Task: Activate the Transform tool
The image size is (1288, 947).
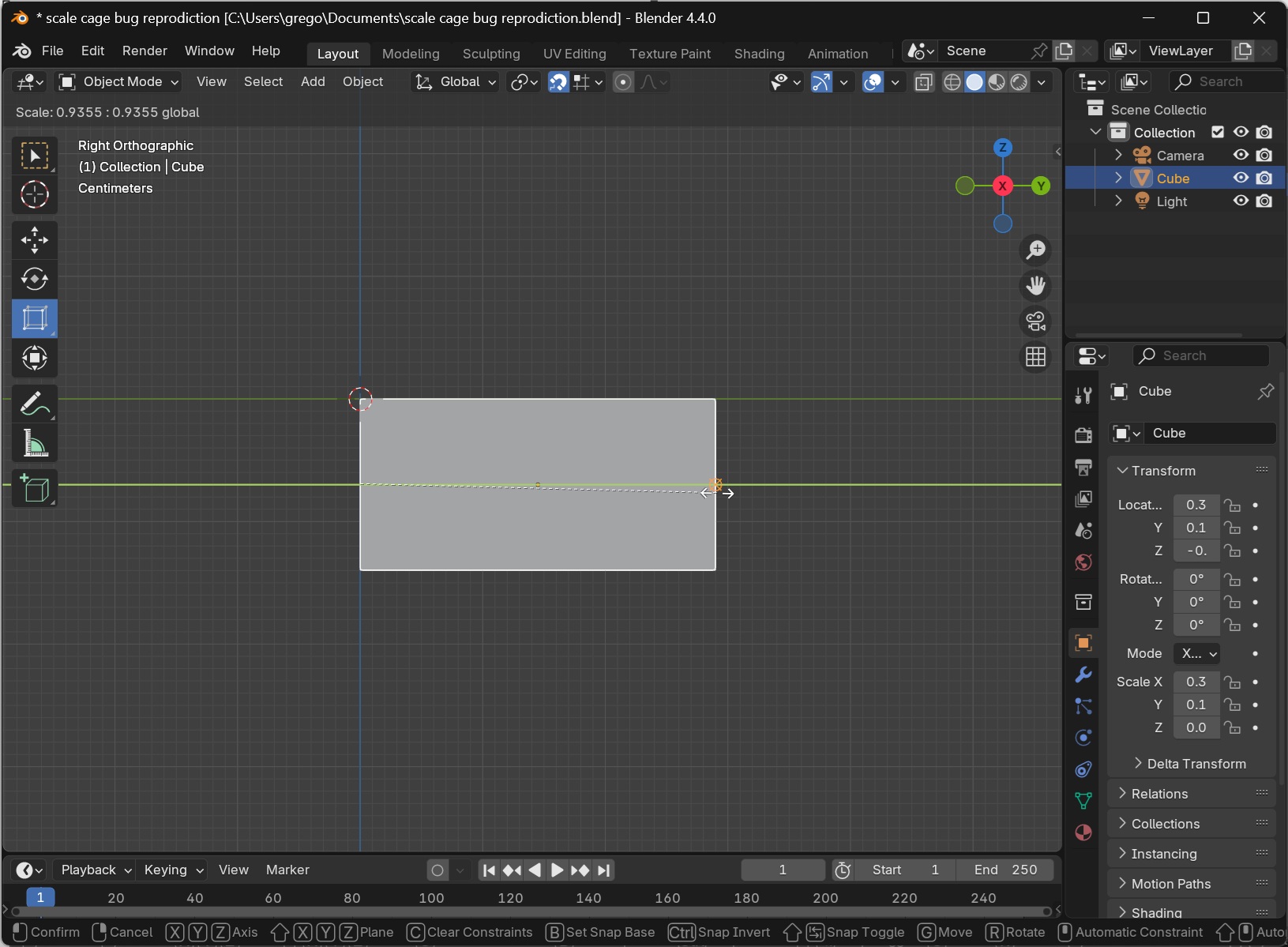Action: (35, 359)
